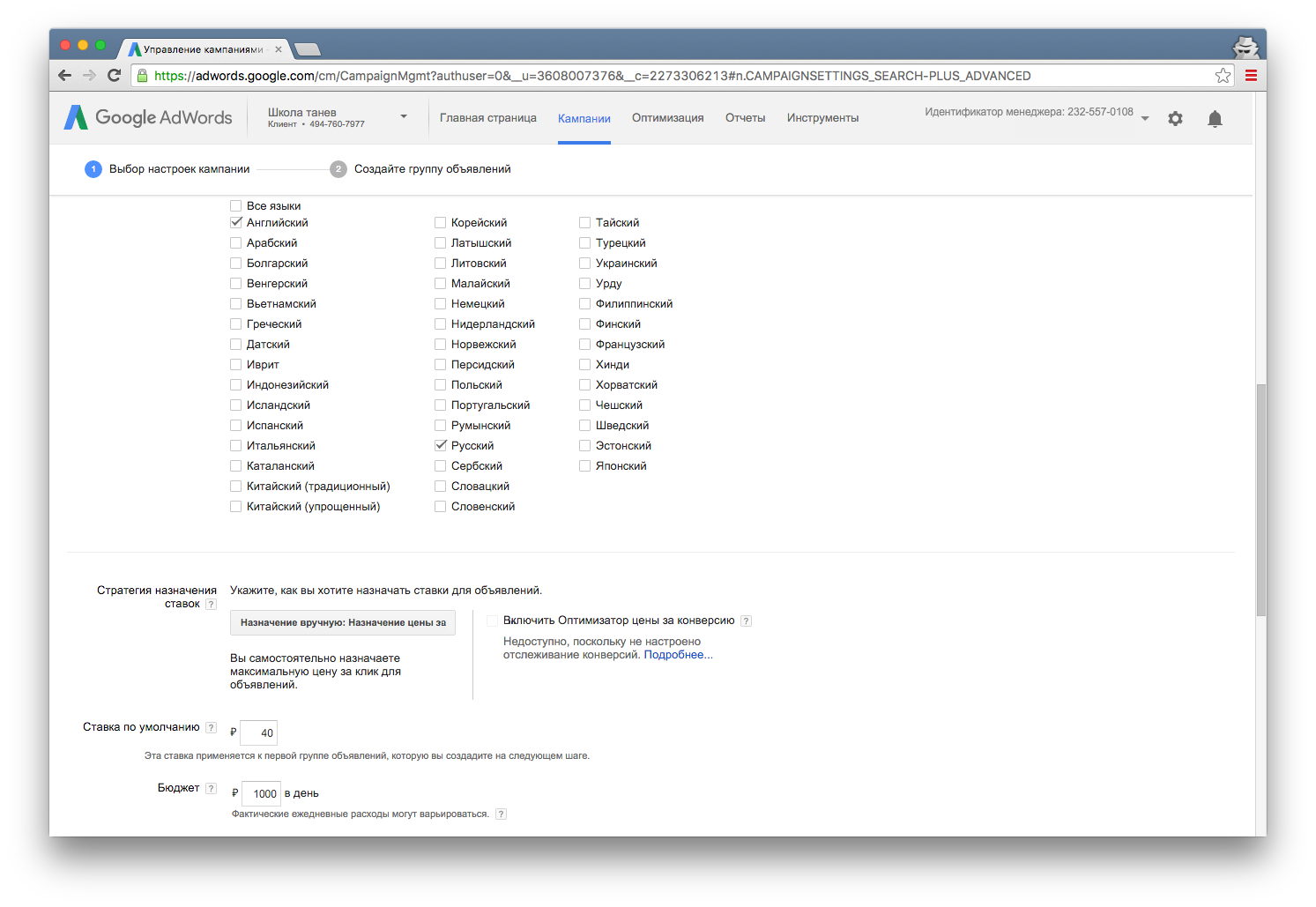Screen dimensions: 1316x907
Task: Tick the Французский language checkbox
Action: [584, 345]
